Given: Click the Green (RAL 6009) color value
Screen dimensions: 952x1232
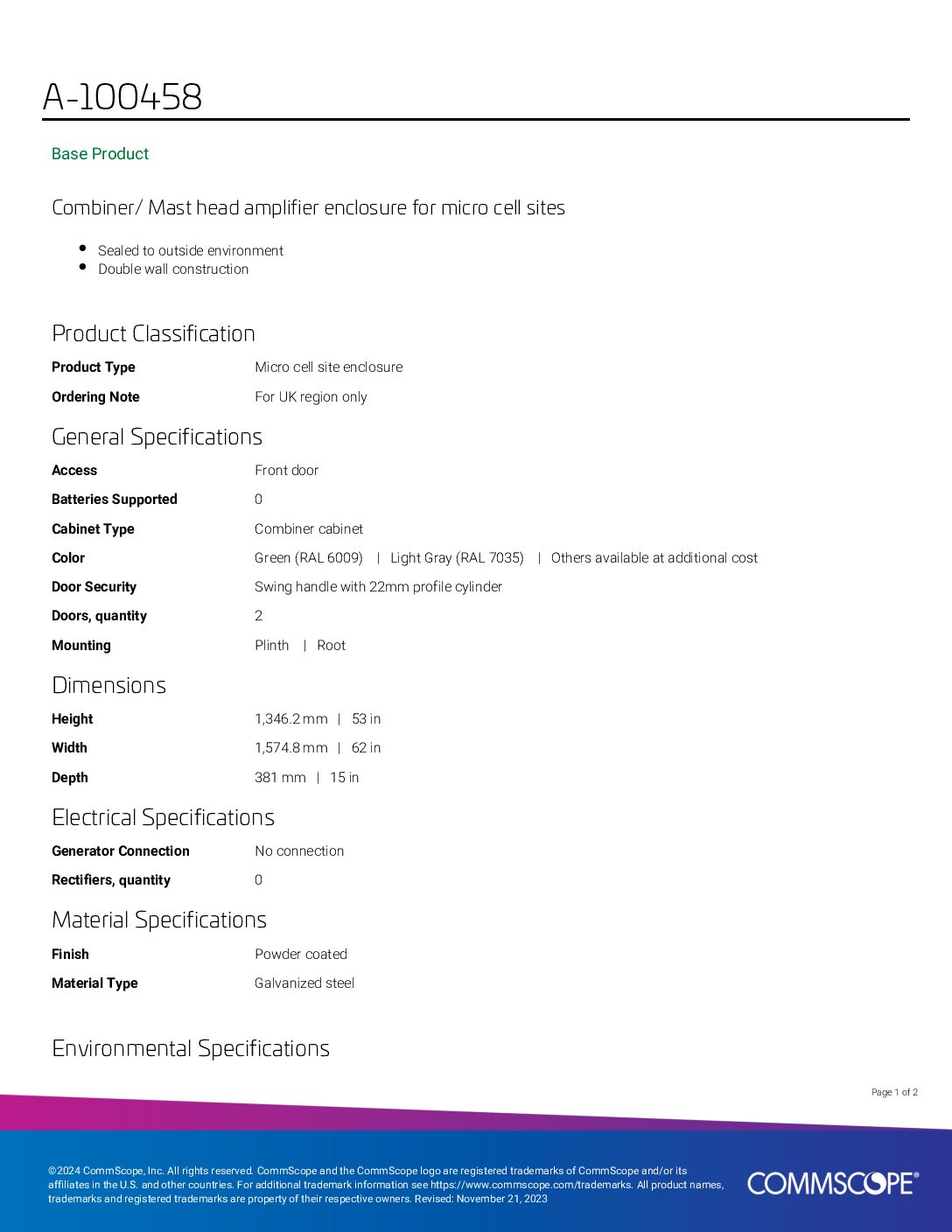Looking at the screenshot, I should pos(309,558).
